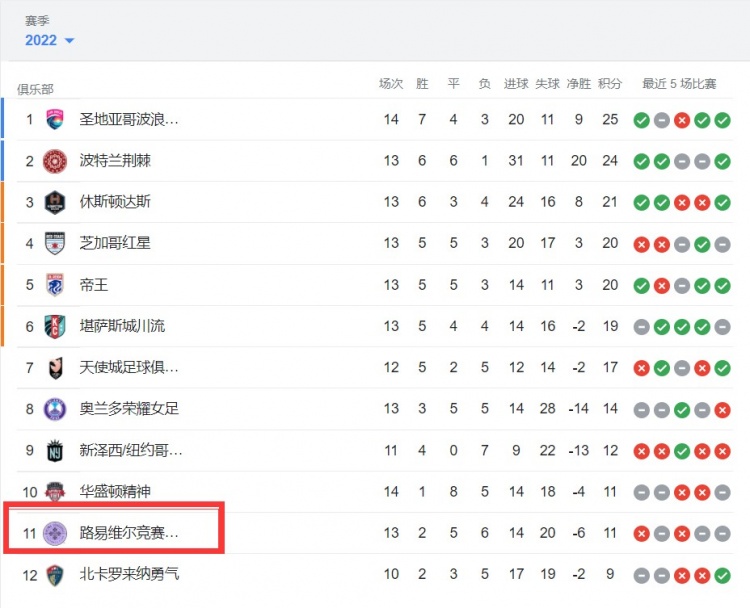The image size is (750, 608).
Task: Click 北卡罗来纳勇气's green win result icon
Action: coord(722,575)
